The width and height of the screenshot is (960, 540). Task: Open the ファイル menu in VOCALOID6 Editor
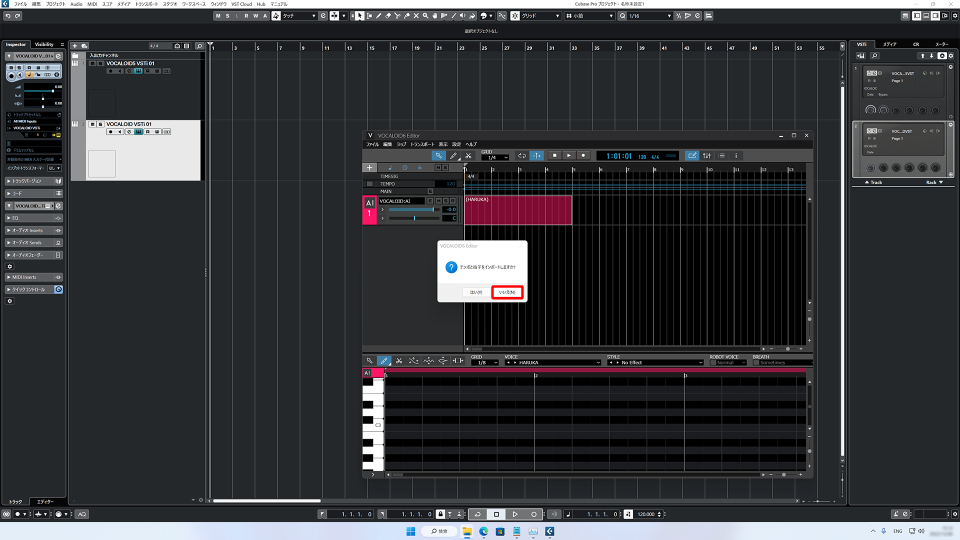[372, 144]
